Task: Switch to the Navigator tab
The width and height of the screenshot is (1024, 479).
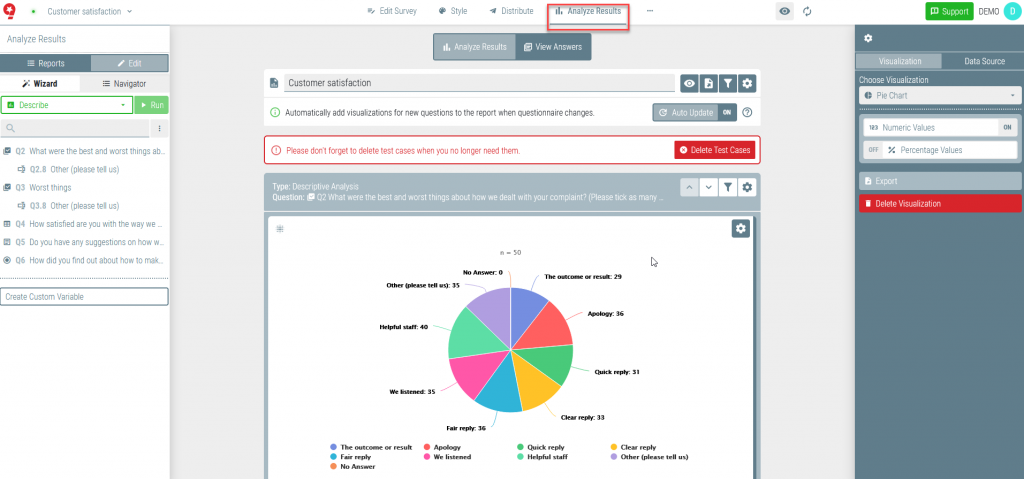Action: [x=125, y=84]
